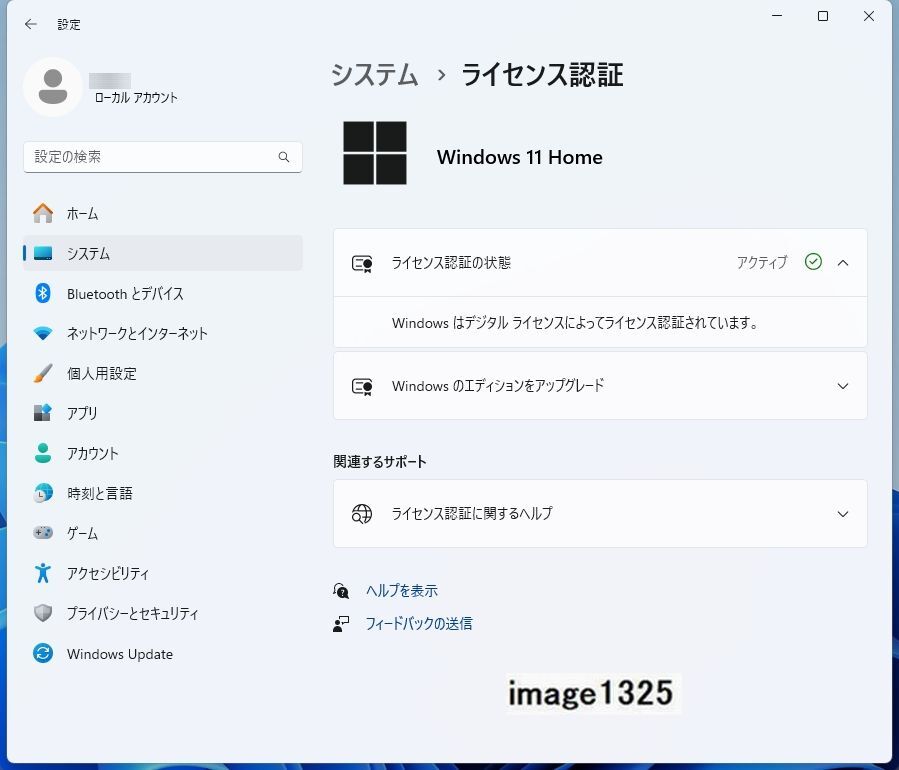The image size is (899, 770).
Task: Collapse the ライセンス認証の状態 section
Action: click(843, 263)
